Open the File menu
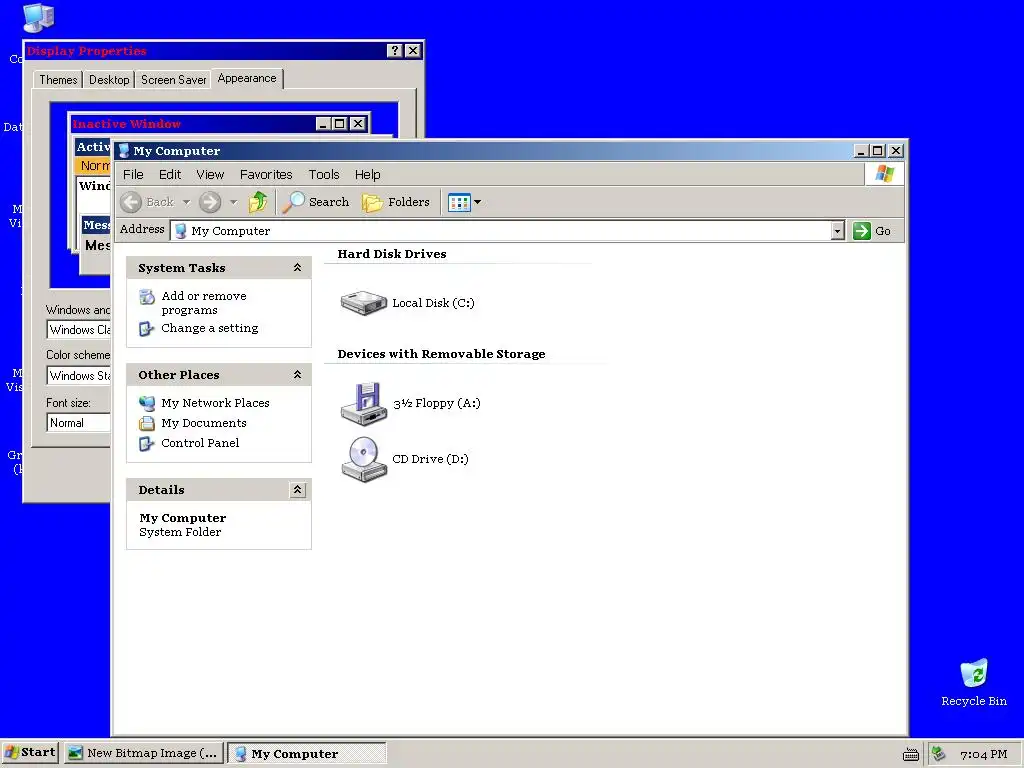This screenshot has height=768, width=1024. [x=133, y=174]
